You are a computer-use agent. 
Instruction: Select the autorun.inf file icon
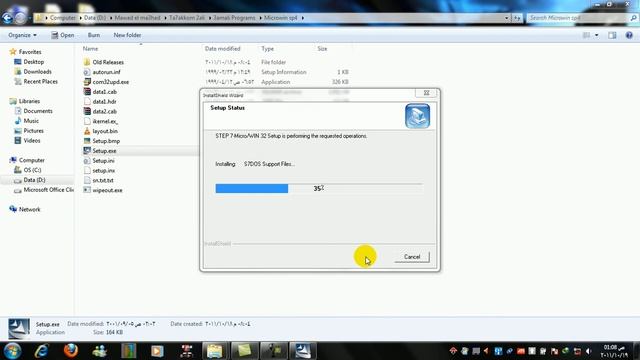(x=87, y=72)
